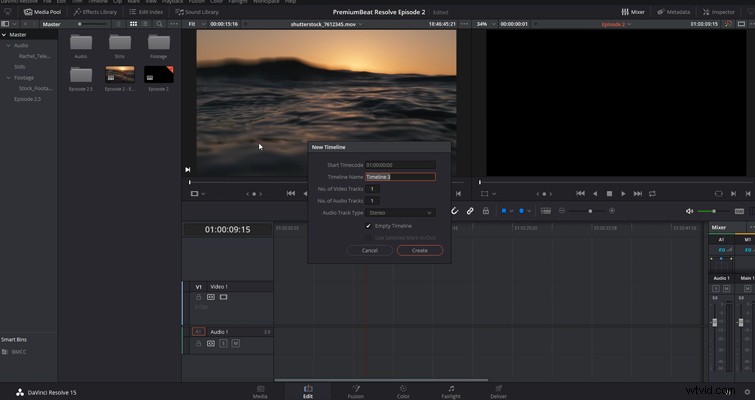Click the loop playback icon
The image size is (755, 400).
(x=652, y=194)
